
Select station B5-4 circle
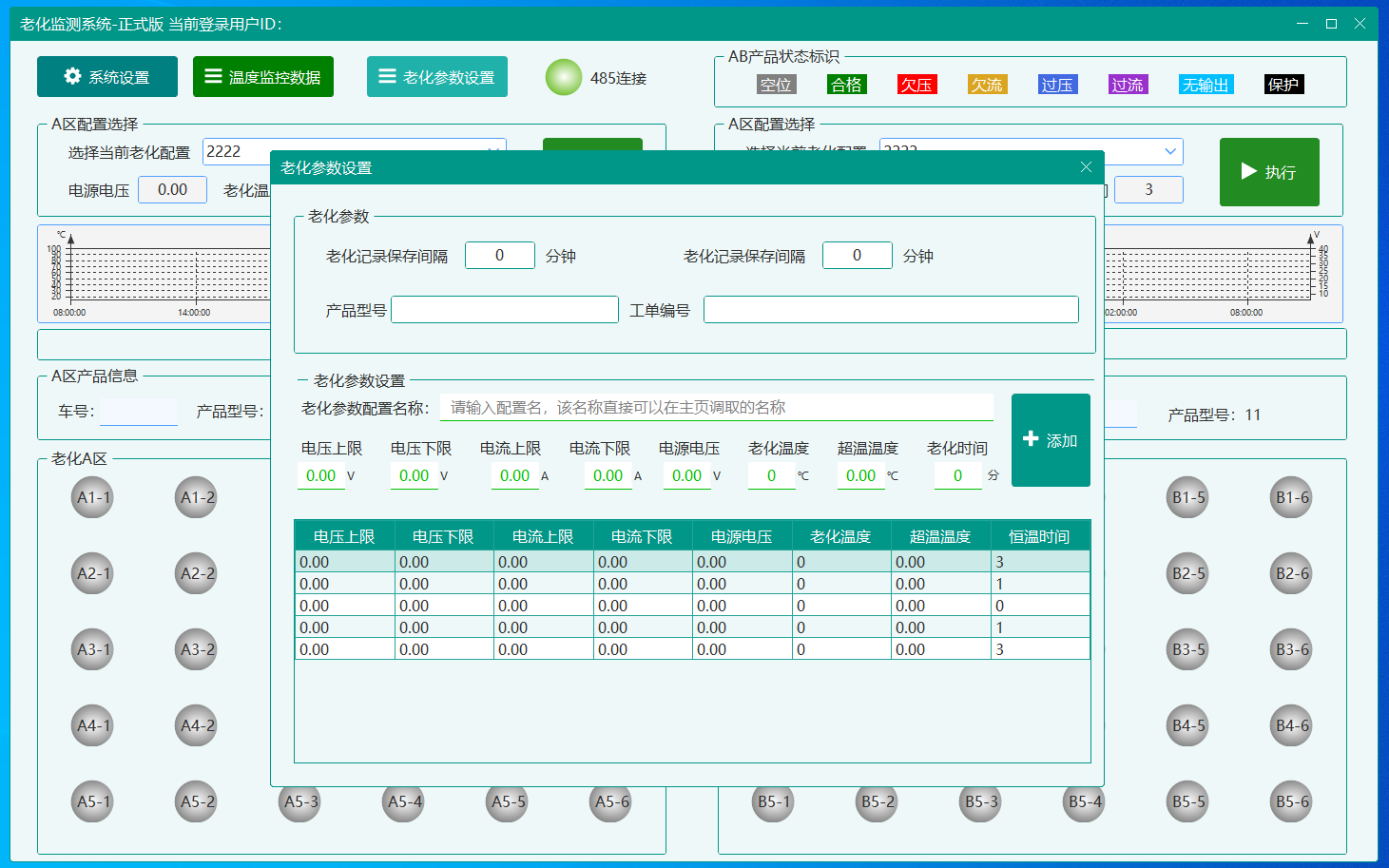pyautogui.click(x=1085, y=803)
